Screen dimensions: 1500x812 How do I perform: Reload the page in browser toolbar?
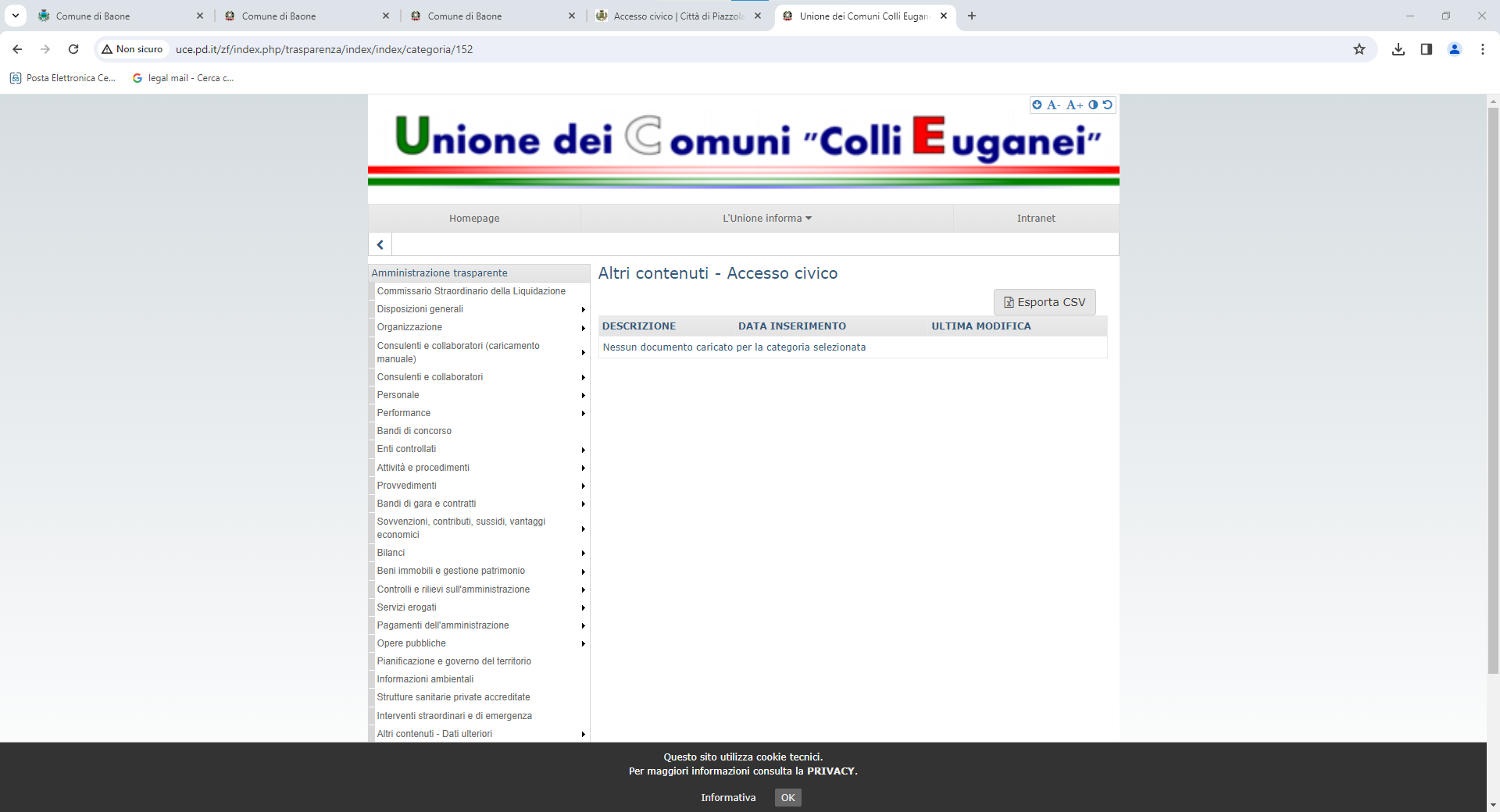(73, 49)
